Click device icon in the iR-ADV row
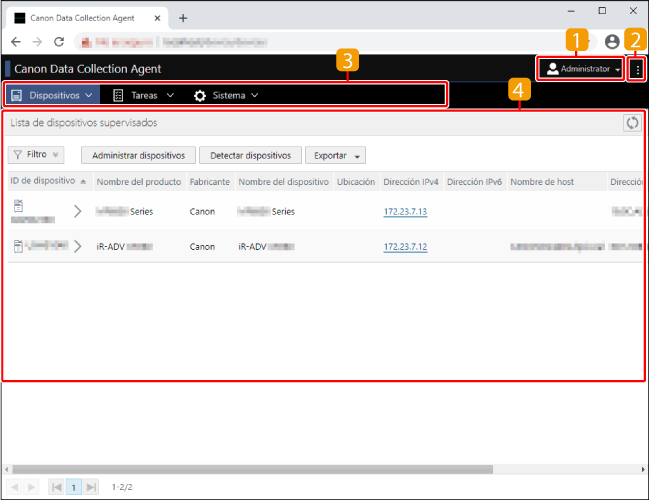The width and height of the screenshot is (649, 500). pos(16,246)
